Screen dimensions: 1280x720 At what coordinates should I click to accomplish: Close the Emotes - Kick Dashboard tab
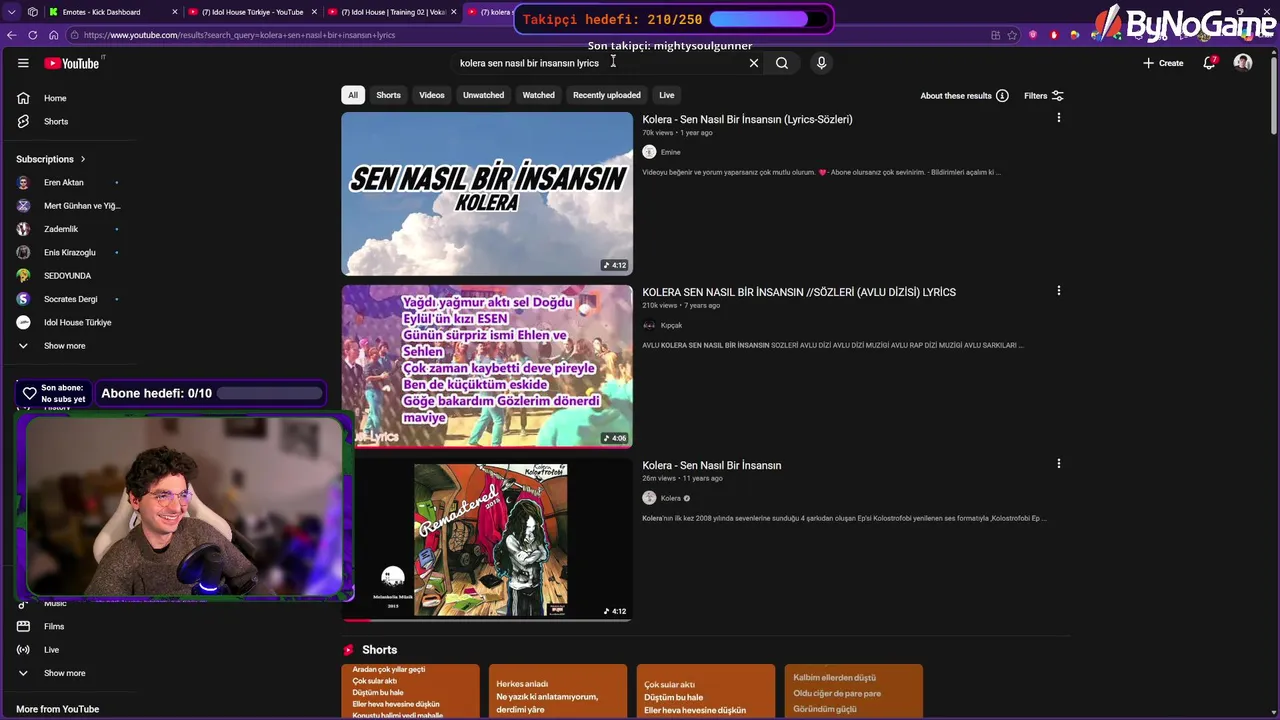175,12
